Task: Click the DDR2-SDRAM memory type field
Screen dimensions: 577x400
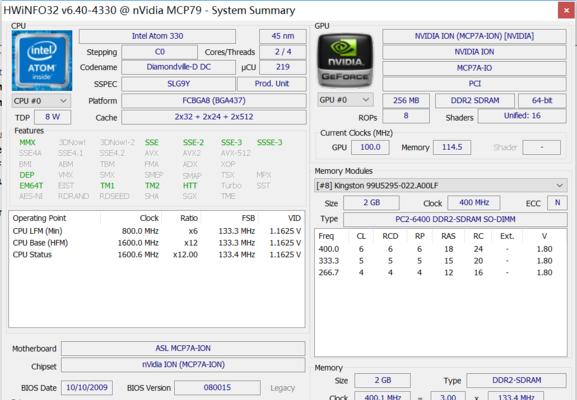Action: coord(517,380)
